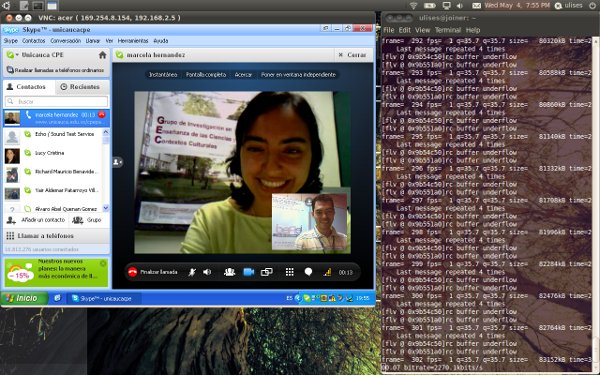
Task: Open Terminal menu in terminal window
Action: (x=448, y=30)
